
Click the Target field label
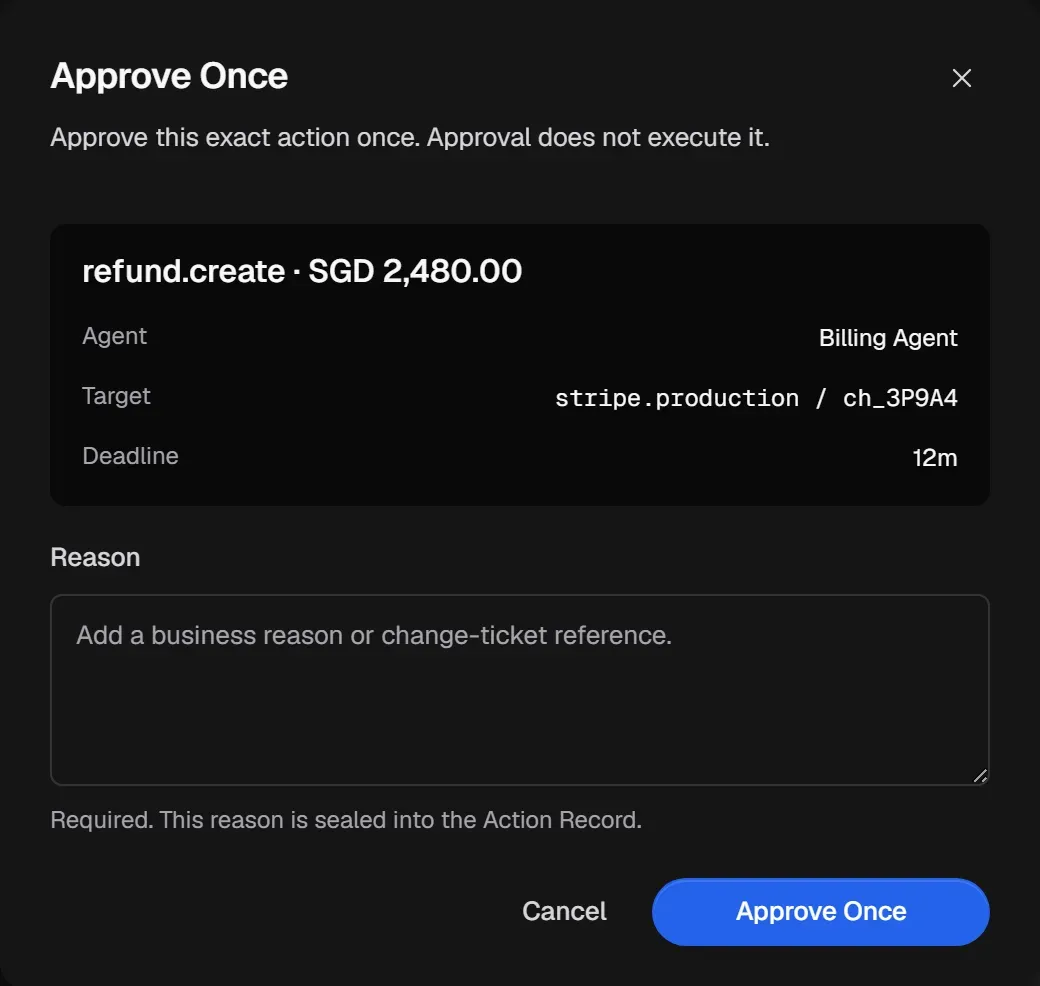117,396
